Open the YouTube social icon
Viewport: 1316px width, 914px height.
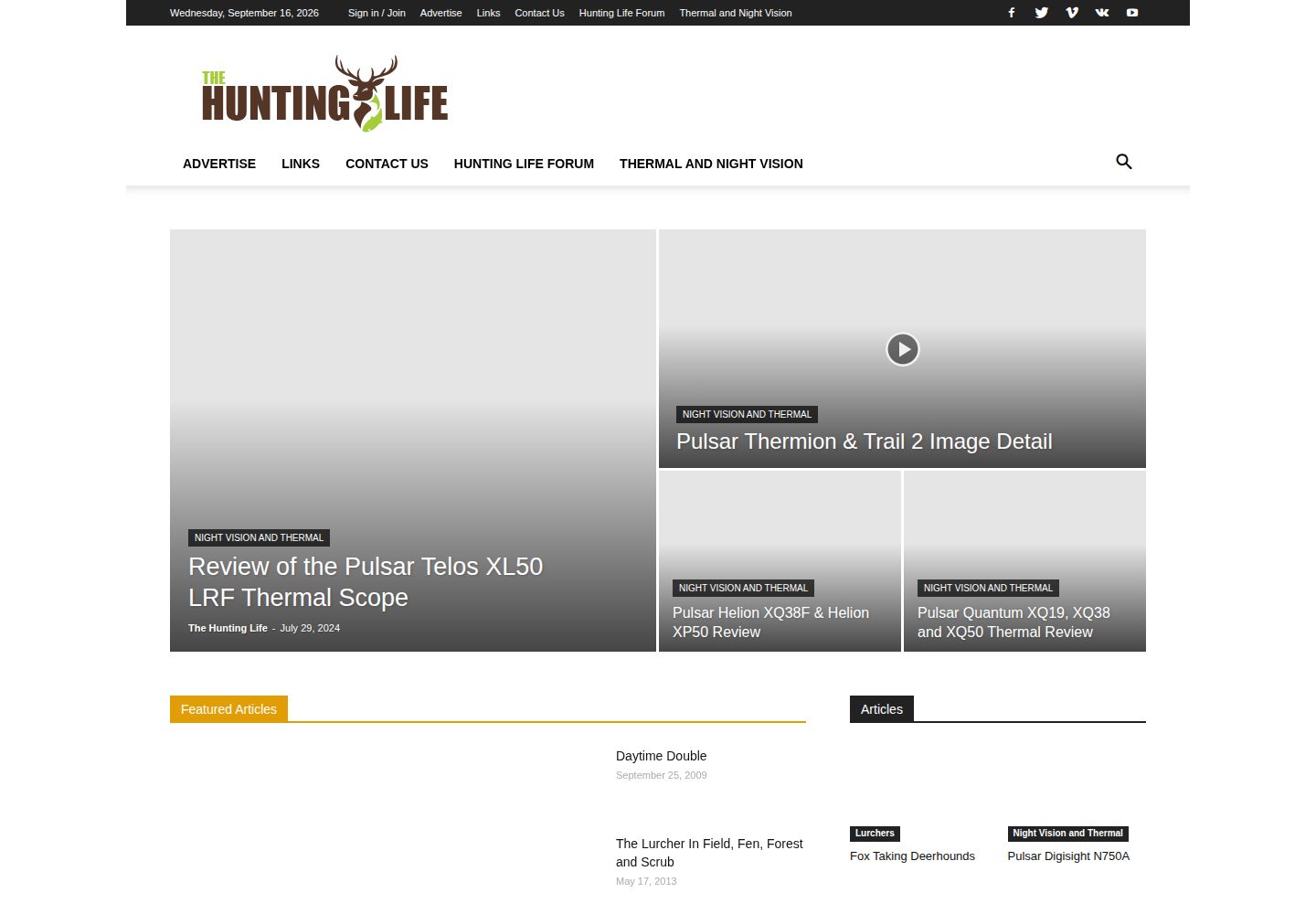click(x=1132, y=13)
